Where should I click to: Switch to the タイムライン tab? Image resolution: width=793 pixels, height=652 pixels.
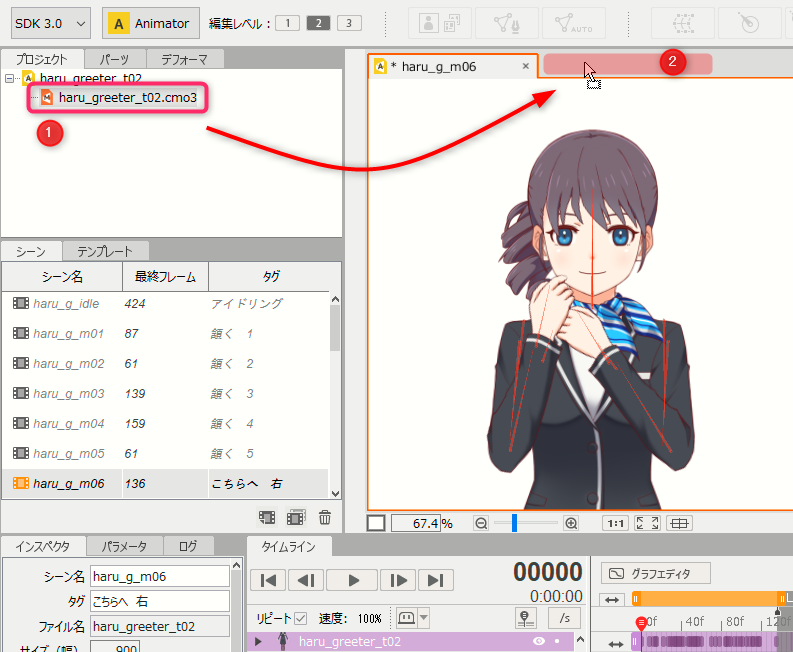click(x=289, y=546)
